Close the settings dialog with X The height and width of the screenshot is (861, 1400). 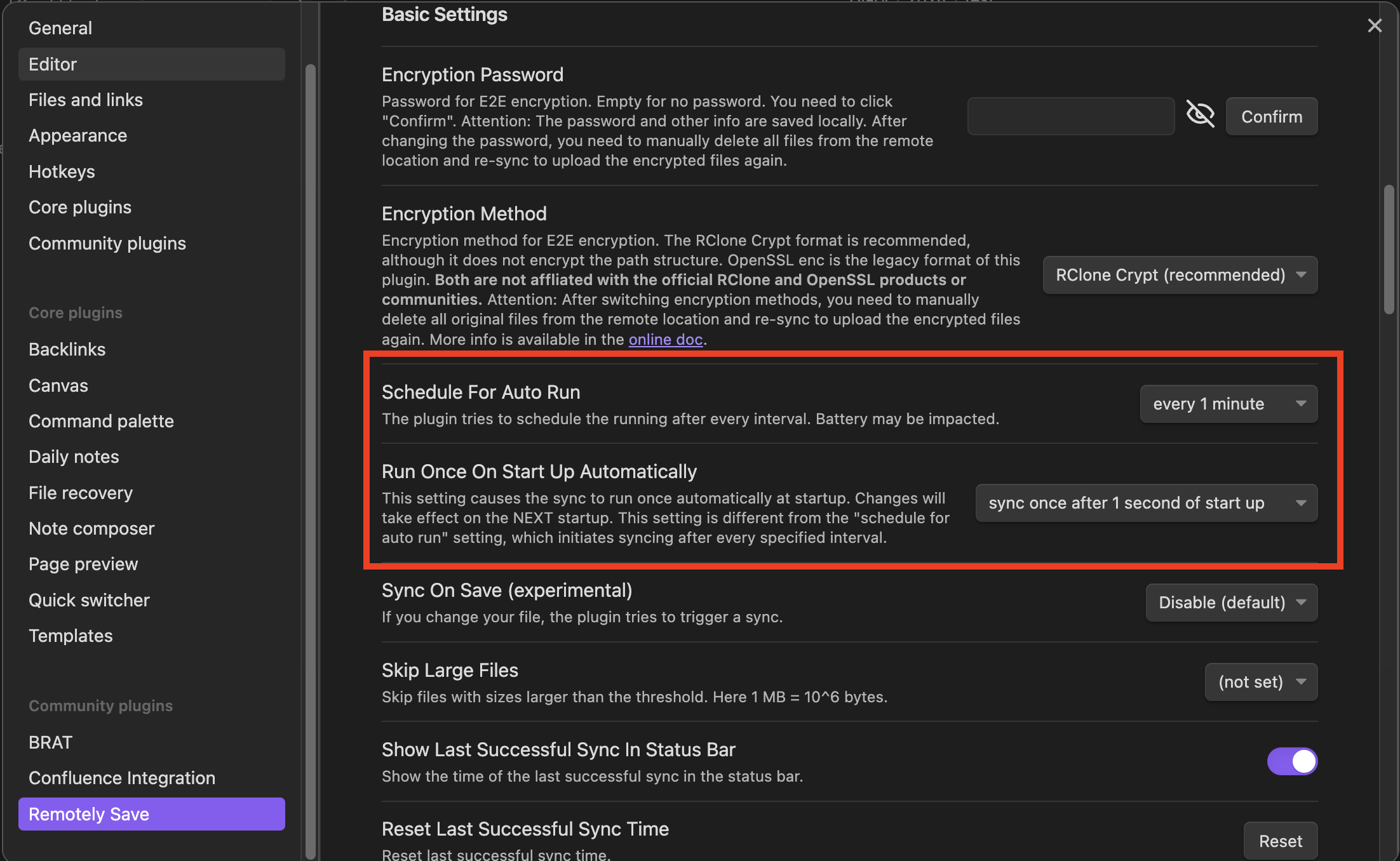[1375, 25]
